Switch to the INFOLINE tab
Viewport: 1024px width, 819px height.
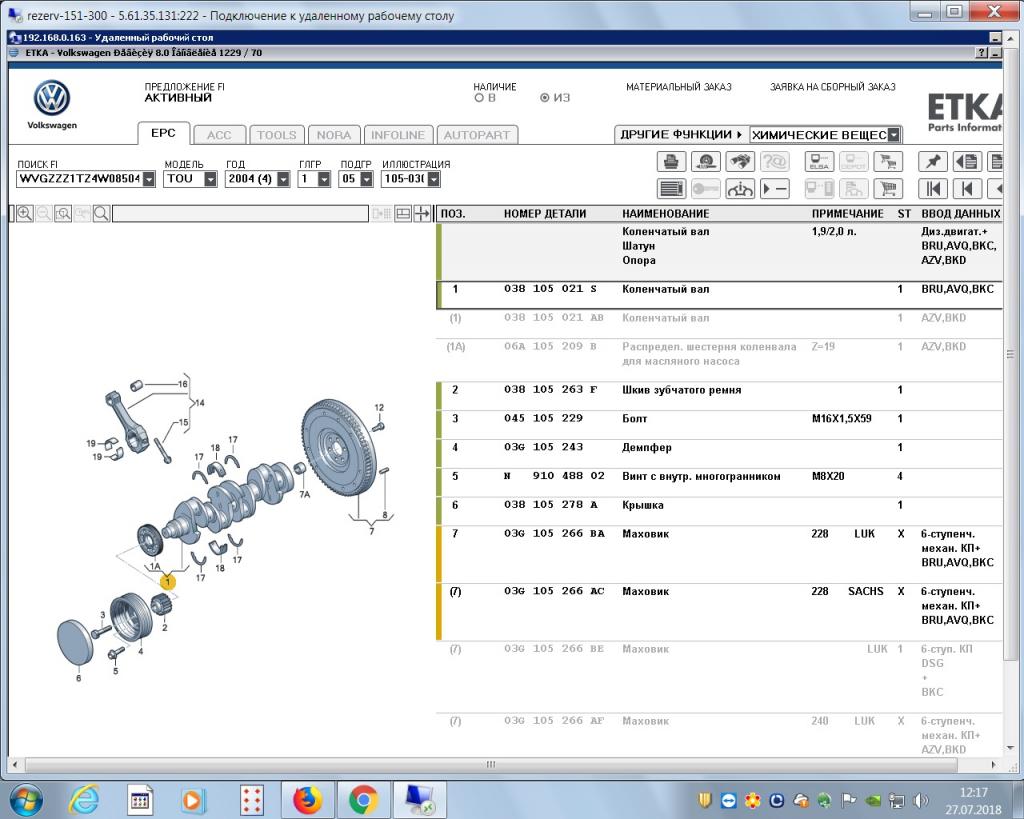398,135
